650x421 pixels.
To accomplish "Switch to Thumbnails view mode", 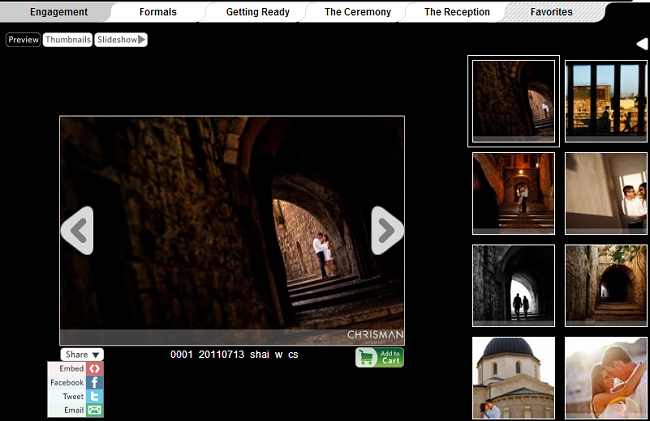I will [x=67, y=40].
